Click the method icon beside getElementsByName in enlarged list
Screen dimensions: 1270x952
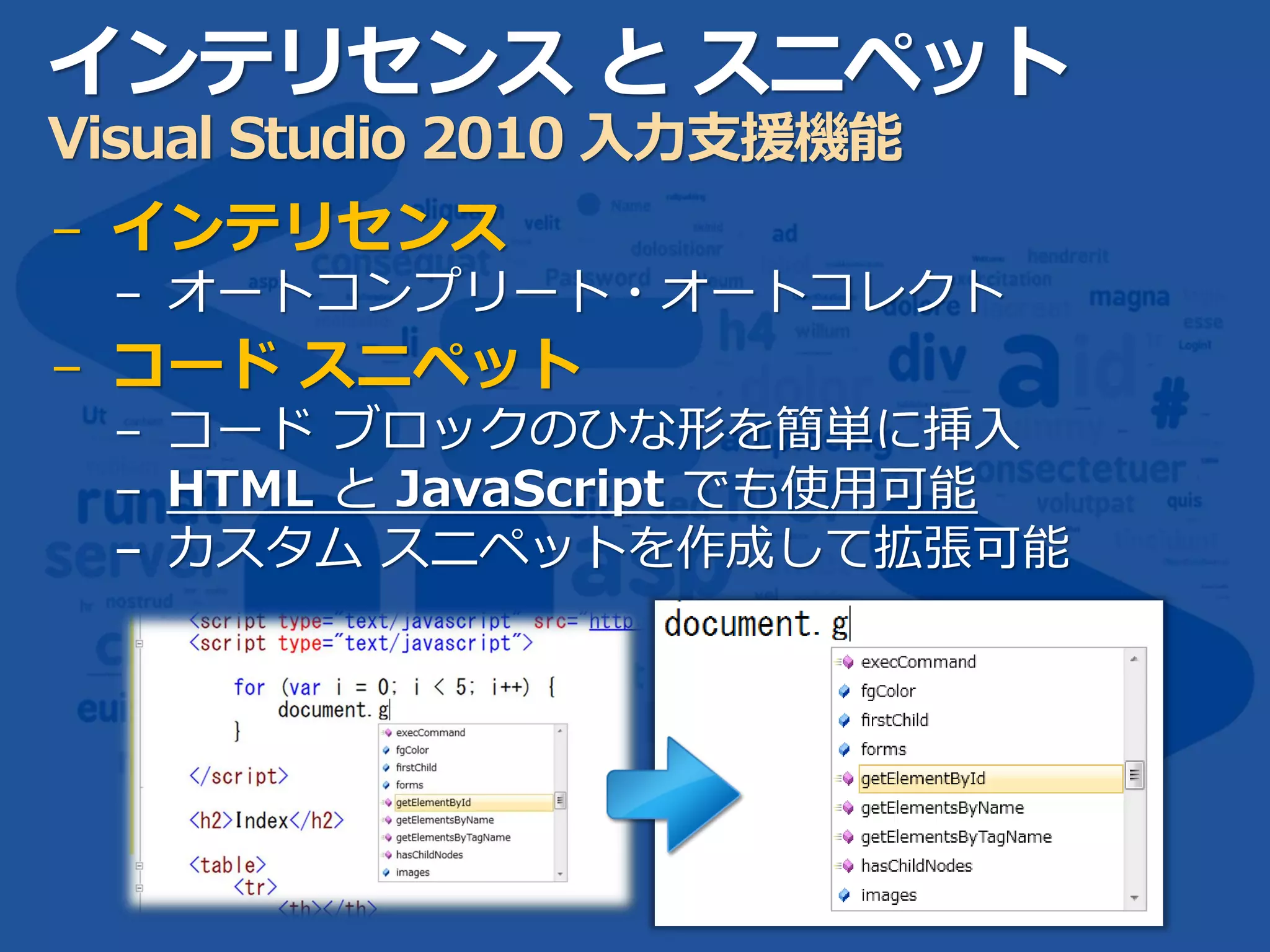tap(845, 808)
